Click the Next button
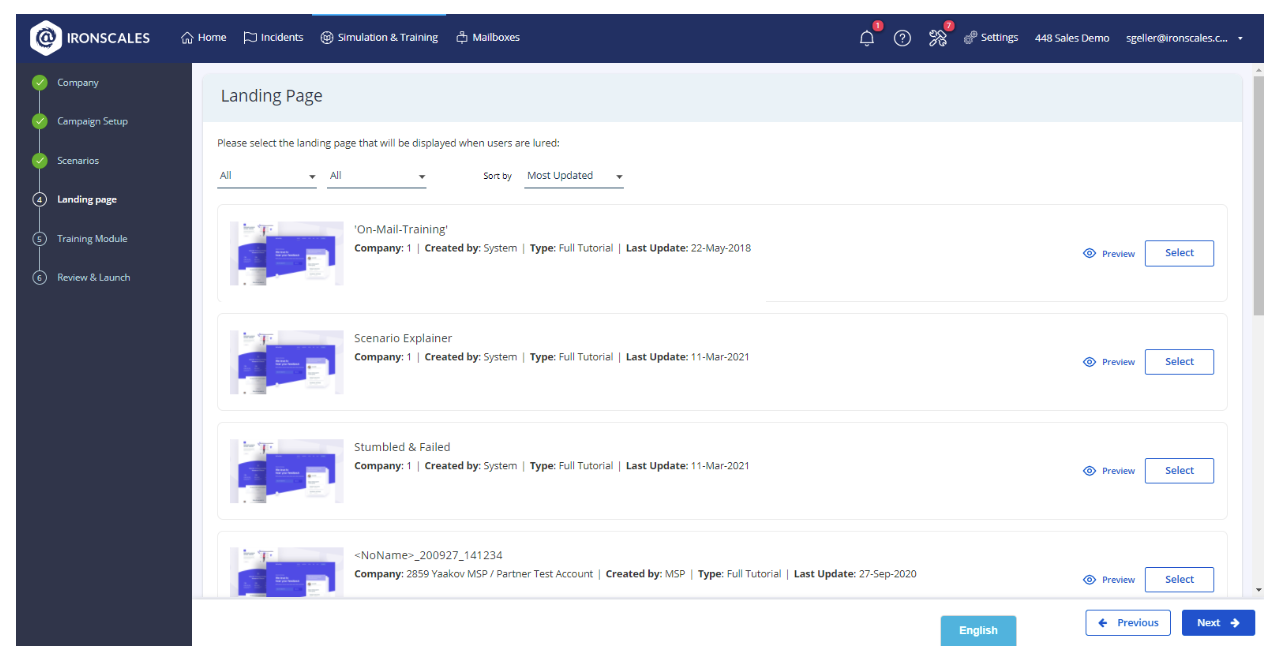The width and height of the screenshot is (1280, 652). pos(1218,623)
